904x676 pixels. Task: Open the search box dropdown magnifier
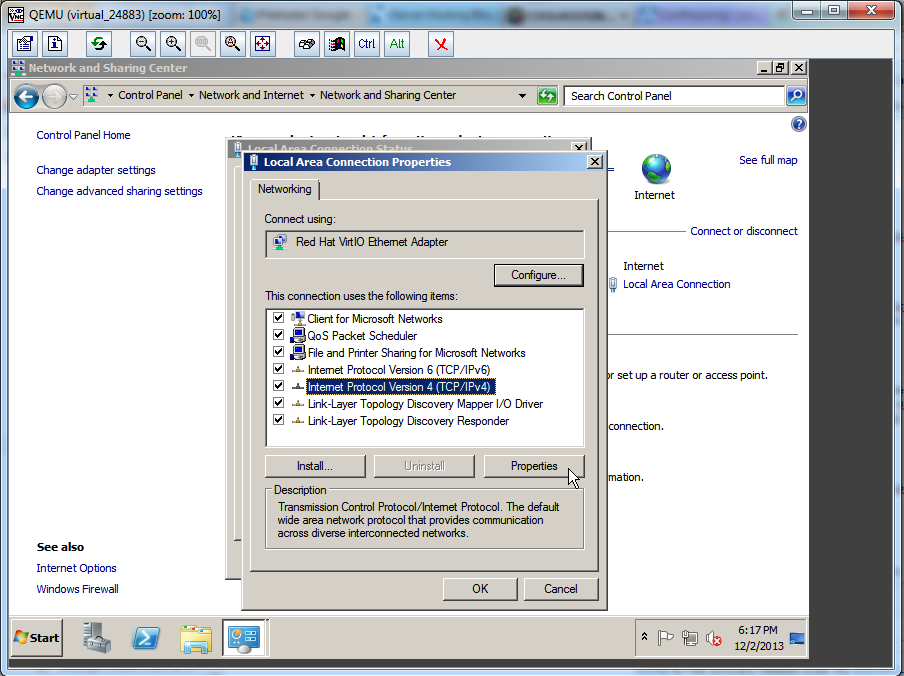796,95
